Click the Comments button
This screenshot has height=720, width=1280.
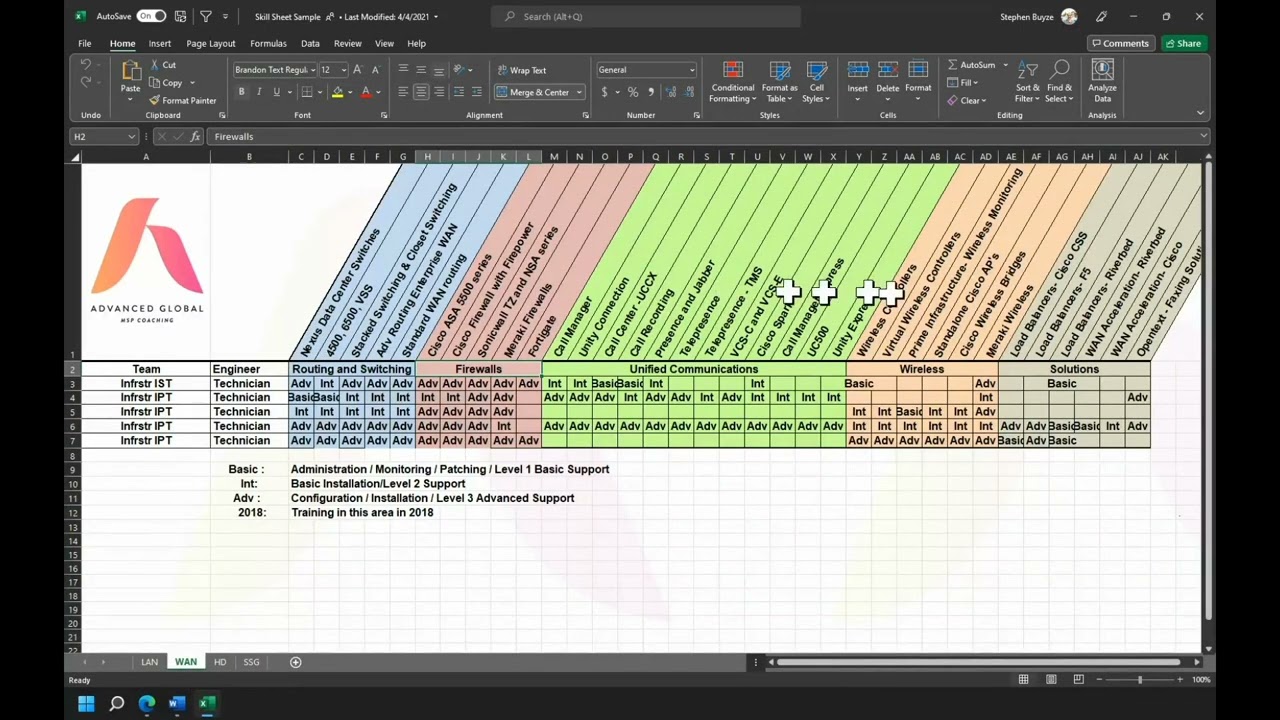(x=1120, y=43)
